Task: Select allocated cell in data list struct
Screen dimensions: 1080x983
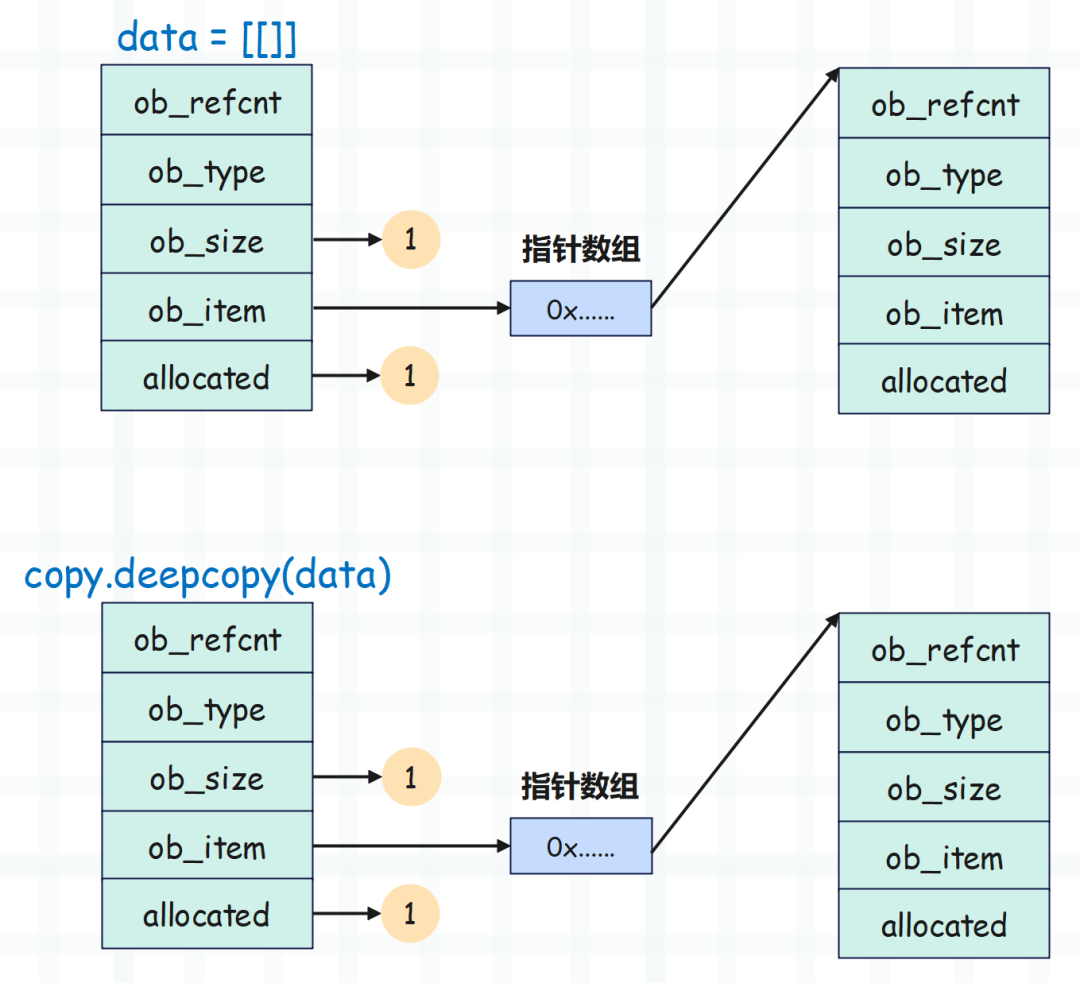Action: [207, 376]
